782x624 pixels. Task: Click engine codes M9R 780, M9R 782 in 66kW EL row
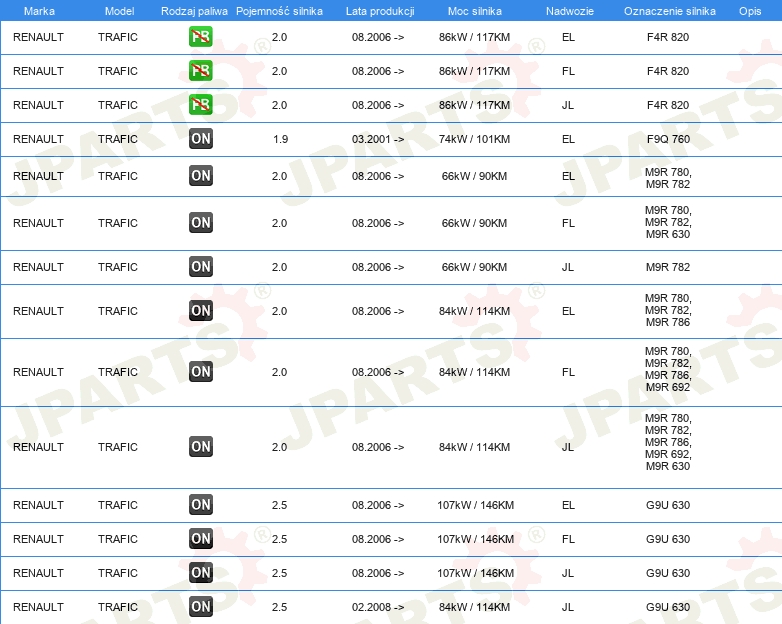[668, 178]
